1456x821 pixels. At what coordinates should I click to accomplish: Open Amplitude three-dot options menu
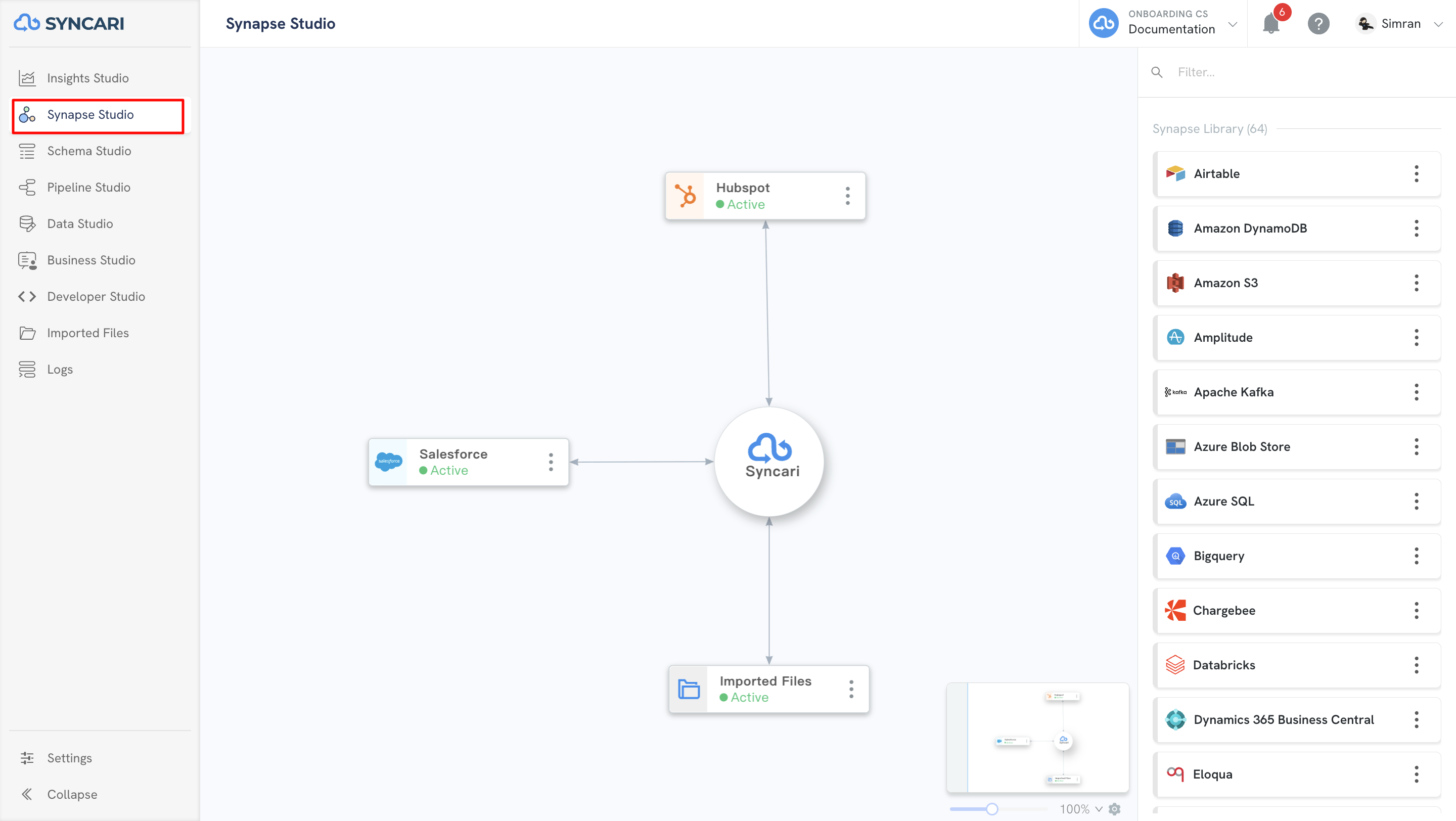pos(1417,337)
